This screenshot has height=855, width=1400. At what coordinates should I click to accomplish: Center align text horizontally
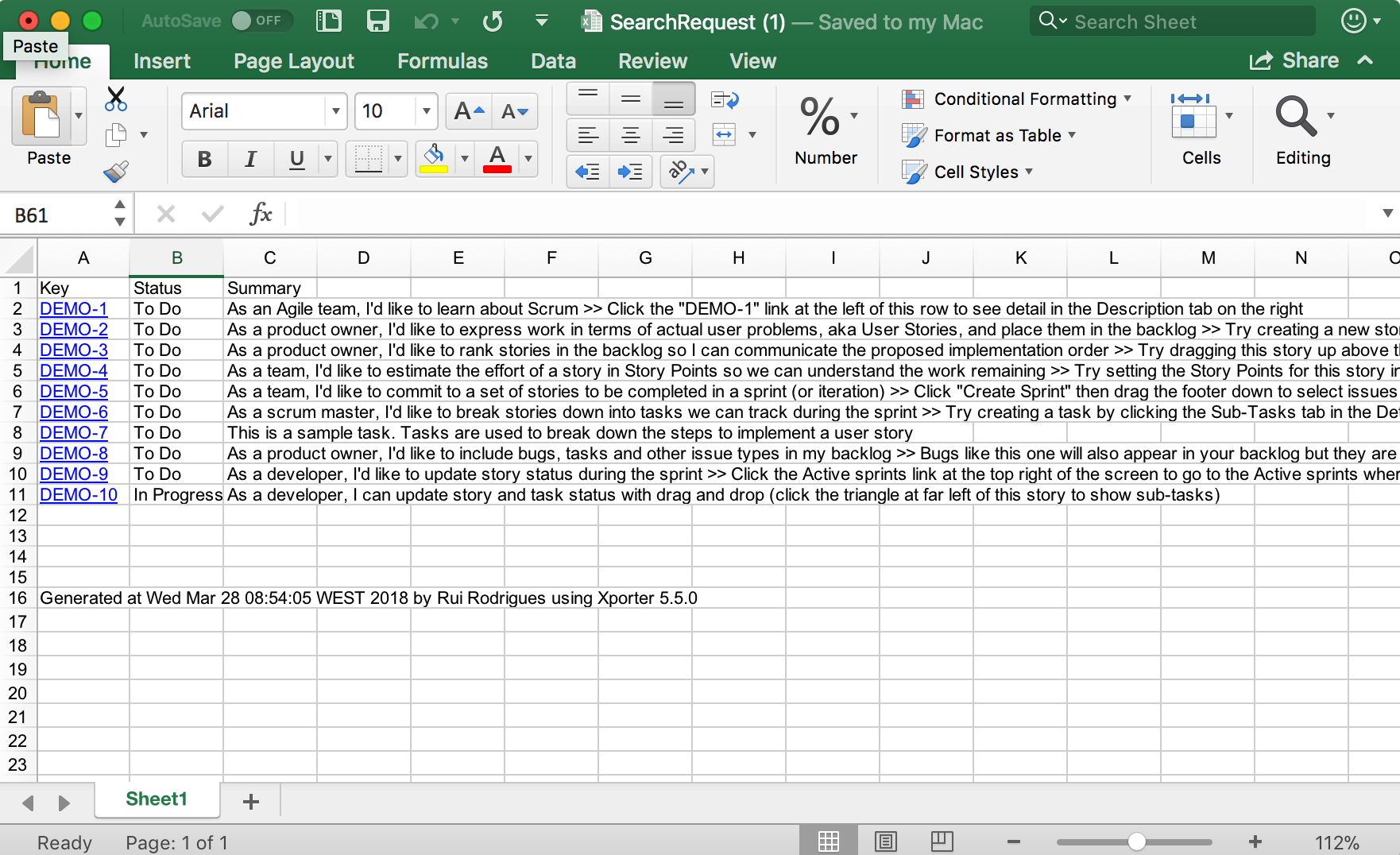click(x=630, y=136)
